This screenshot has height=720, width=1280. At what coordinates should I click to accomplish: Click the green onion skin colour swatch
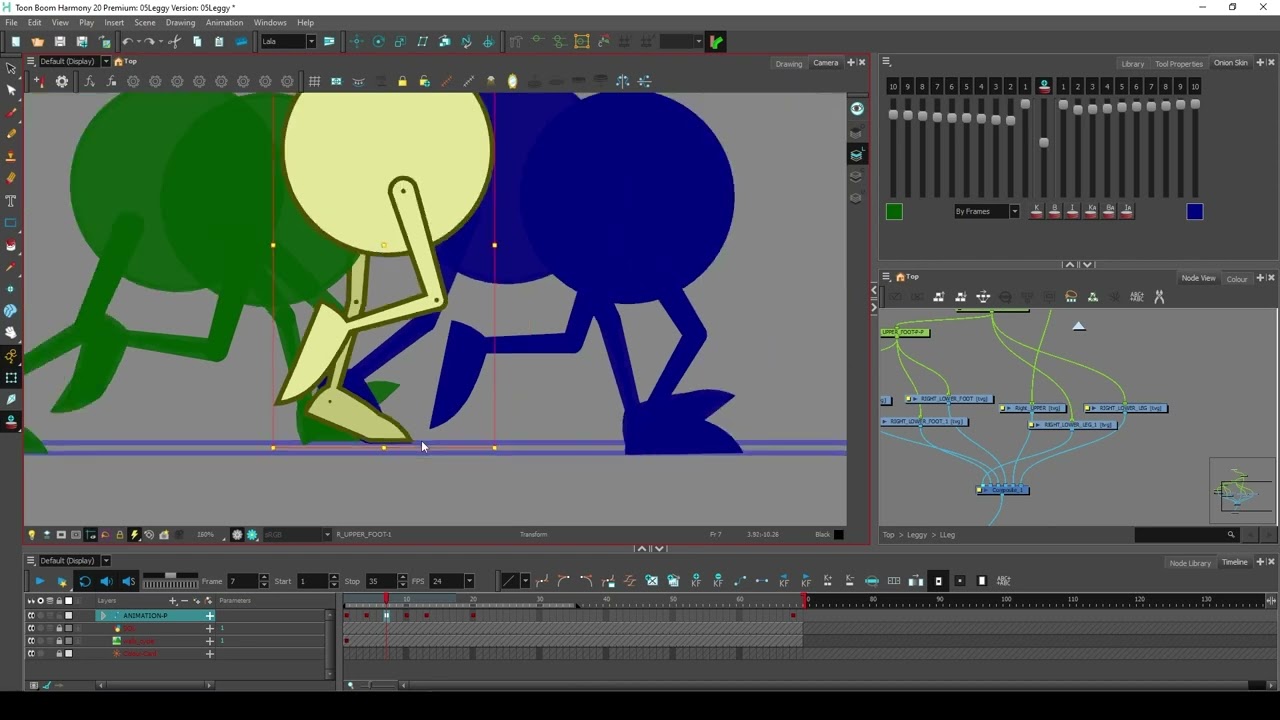tap(894, 211)
